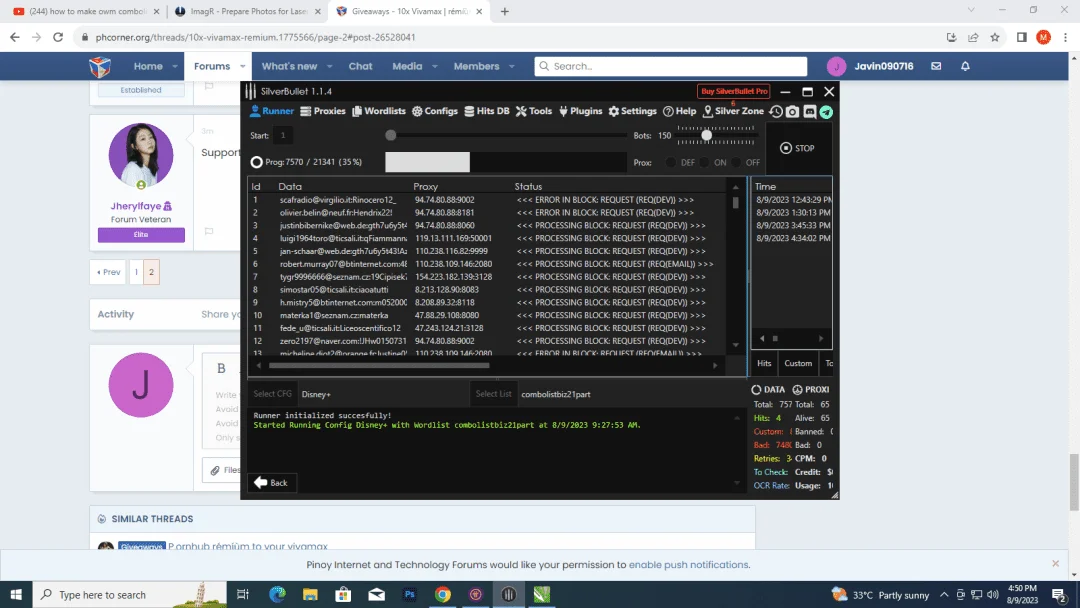Viewport: 1080px width, 608px height.
Task: Open File Explorer from the taskbar
Action: click(x=310, y=594)
